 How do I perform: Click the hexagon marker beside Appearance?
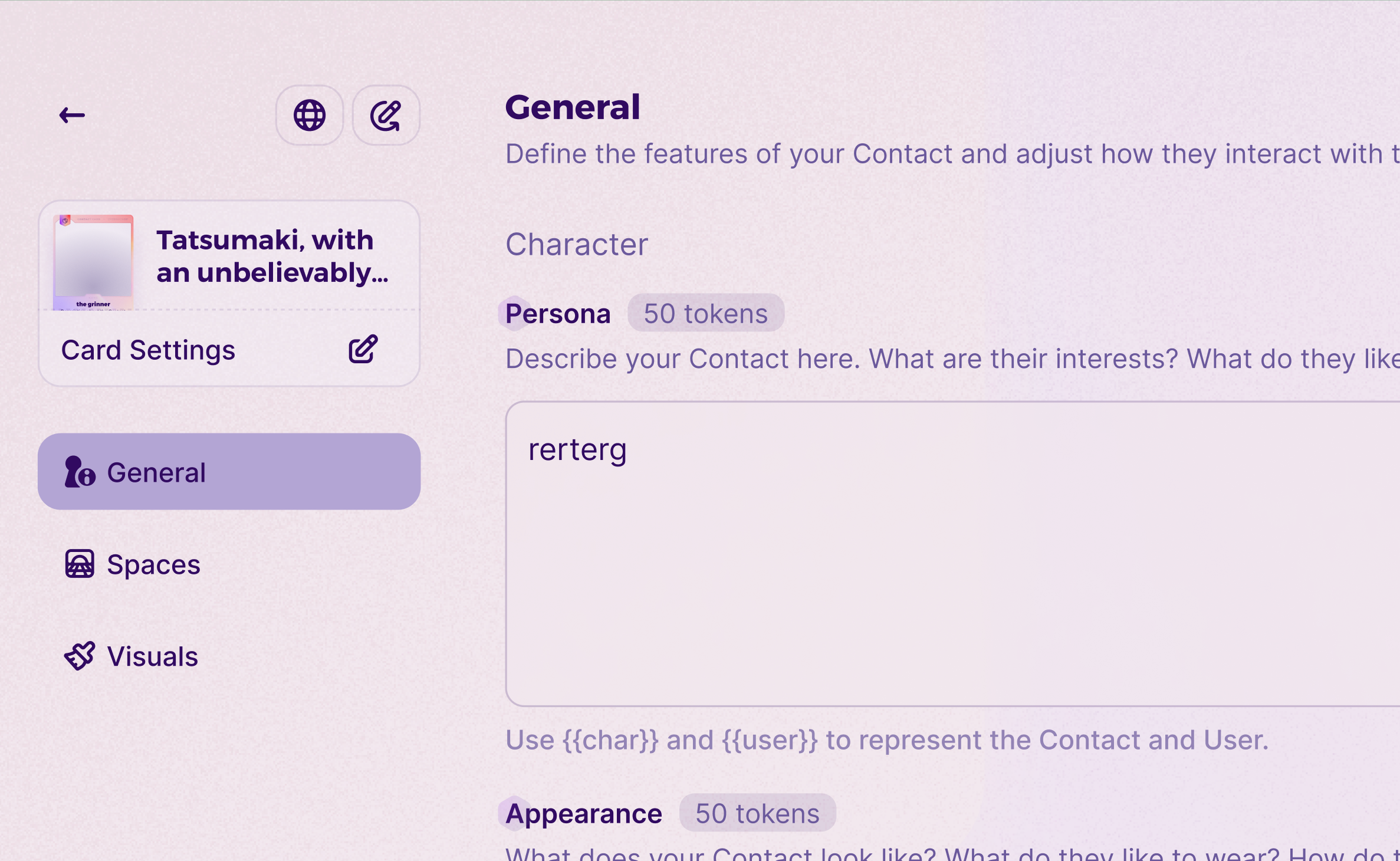pyautogui.click(x=515, y=813)
